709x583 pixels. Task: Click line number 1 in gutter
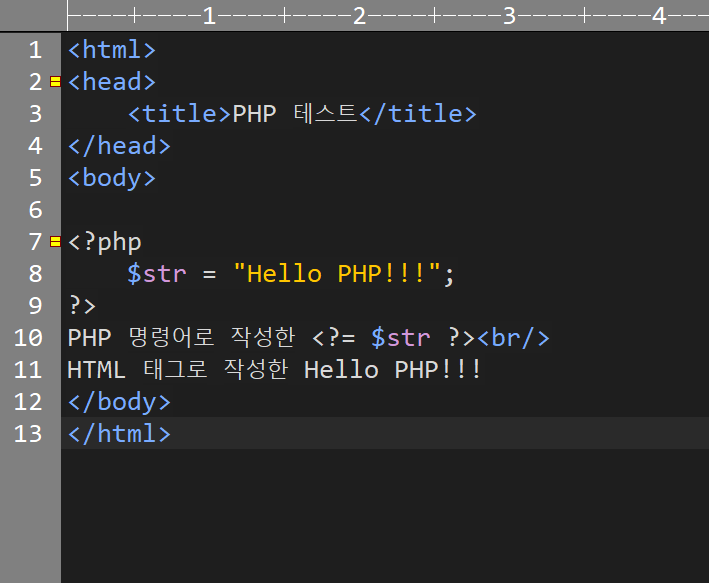35,50
